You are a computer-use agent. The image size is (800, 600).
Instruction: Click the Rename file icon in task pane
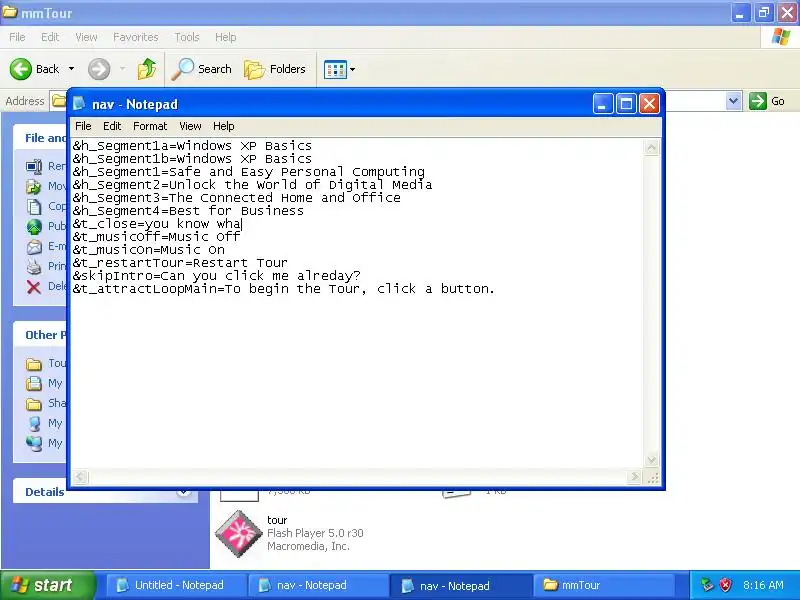tap(34, 166)
